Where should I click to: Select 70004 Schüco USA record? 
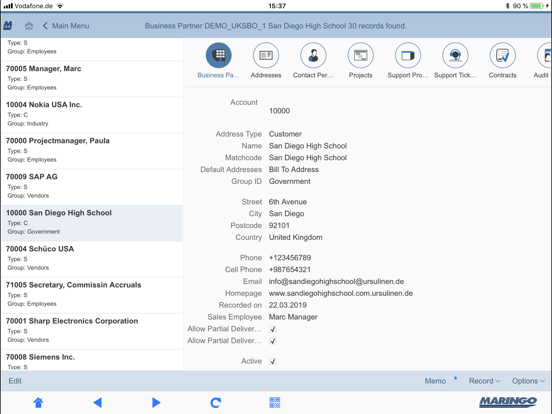tap(92, 259)
